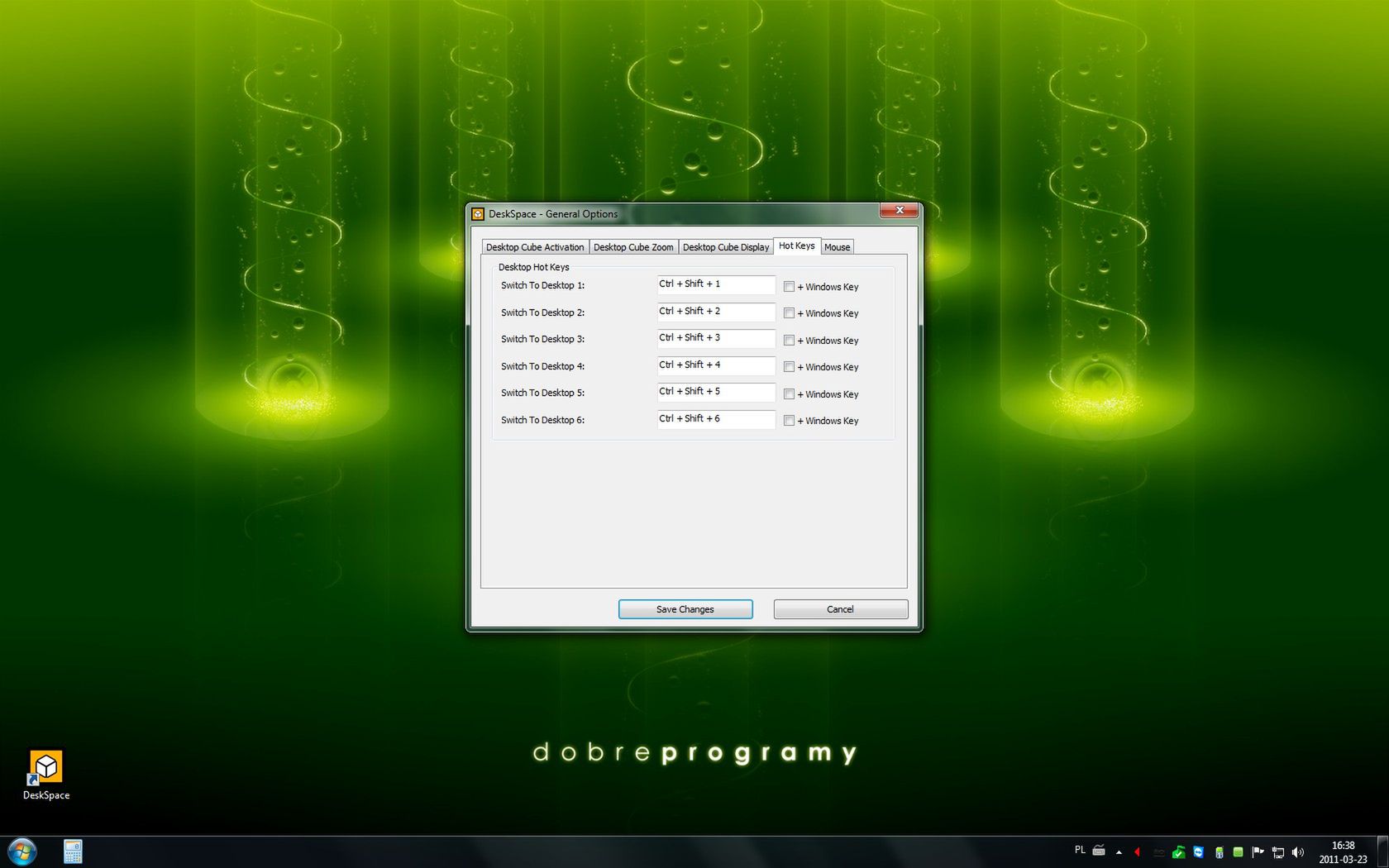Open the Windows Start orb
The height and width of the screenshot is (868, 1389).
tap(21, 851)
